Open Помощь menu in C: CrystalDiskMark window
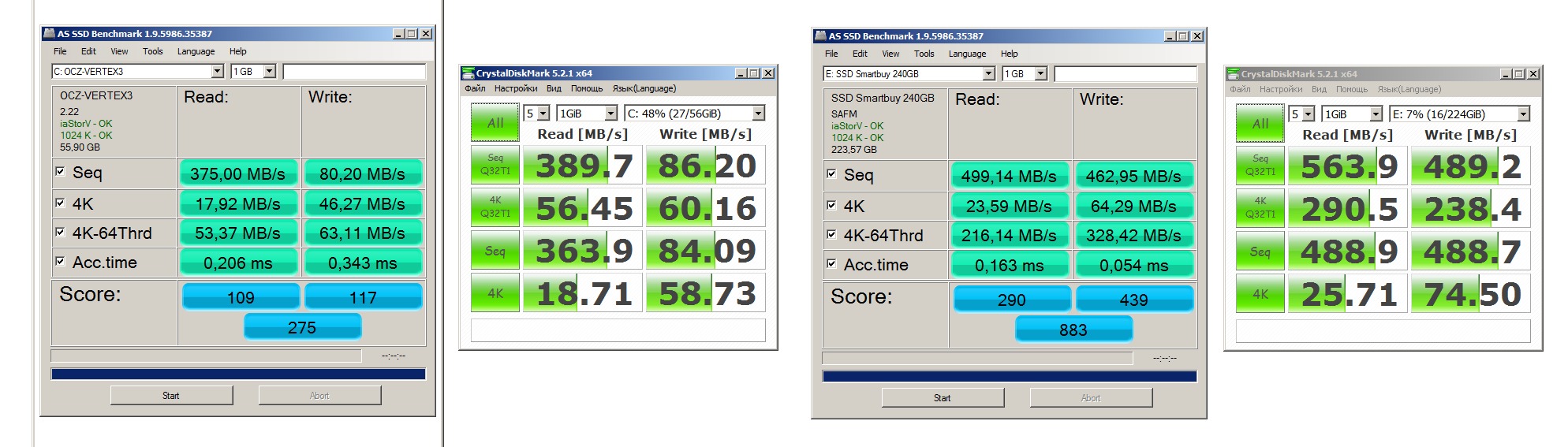This screenshot has height=447, width=1568. 587,88
